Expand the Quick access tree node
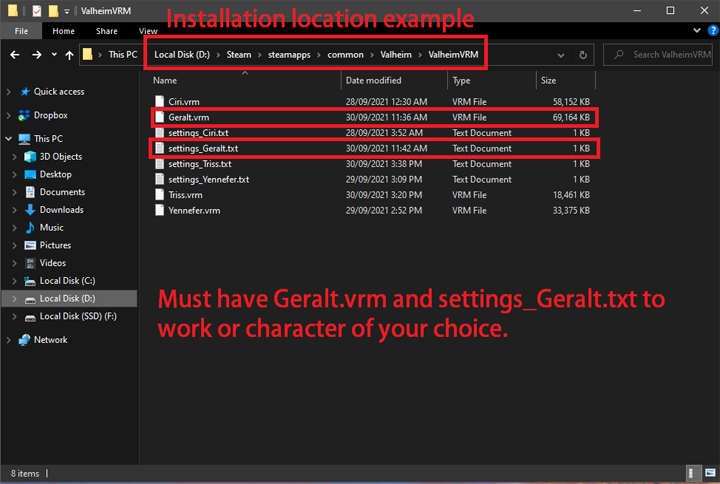 (8, 92)
